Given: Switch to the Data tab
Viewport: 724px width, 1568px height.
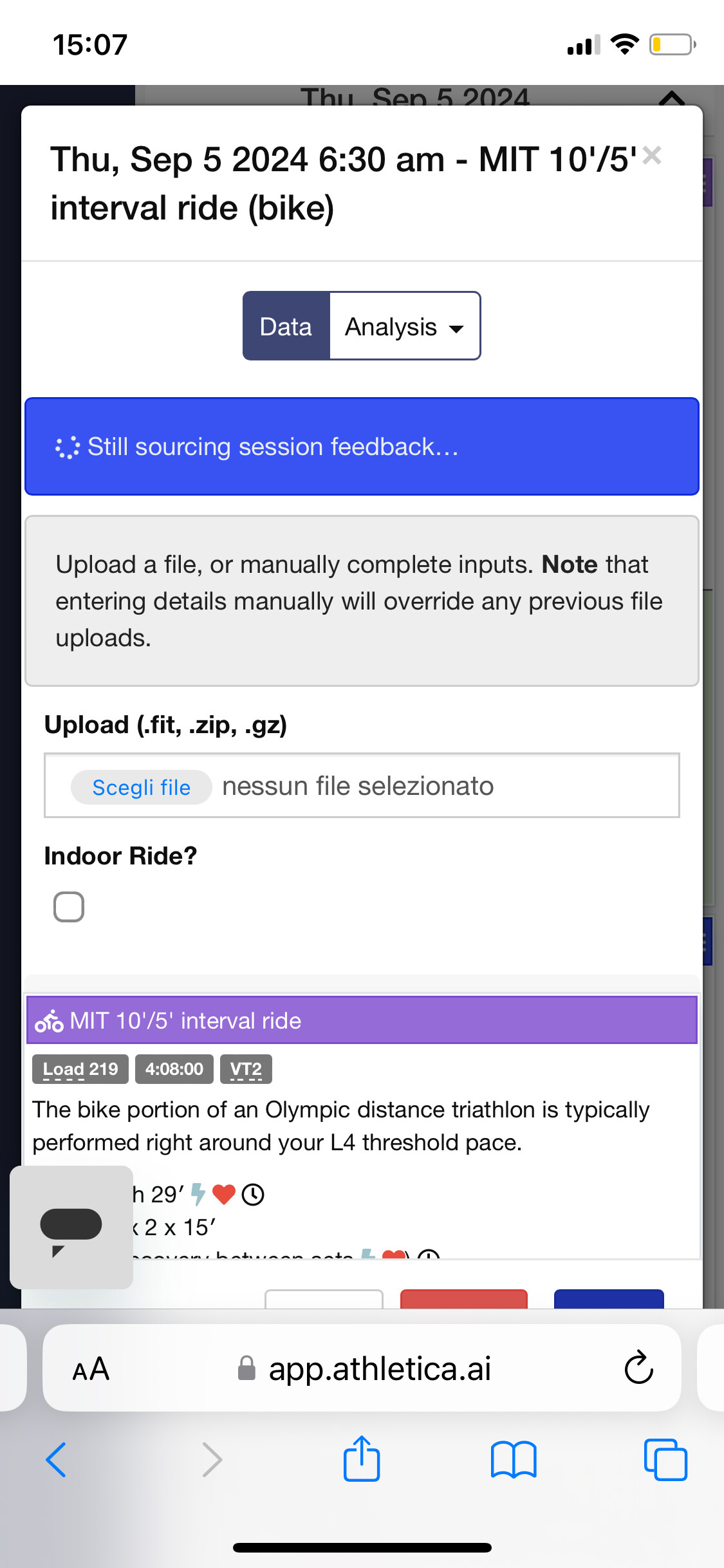Looking at the screenshot, I should (x=286, y=326).
